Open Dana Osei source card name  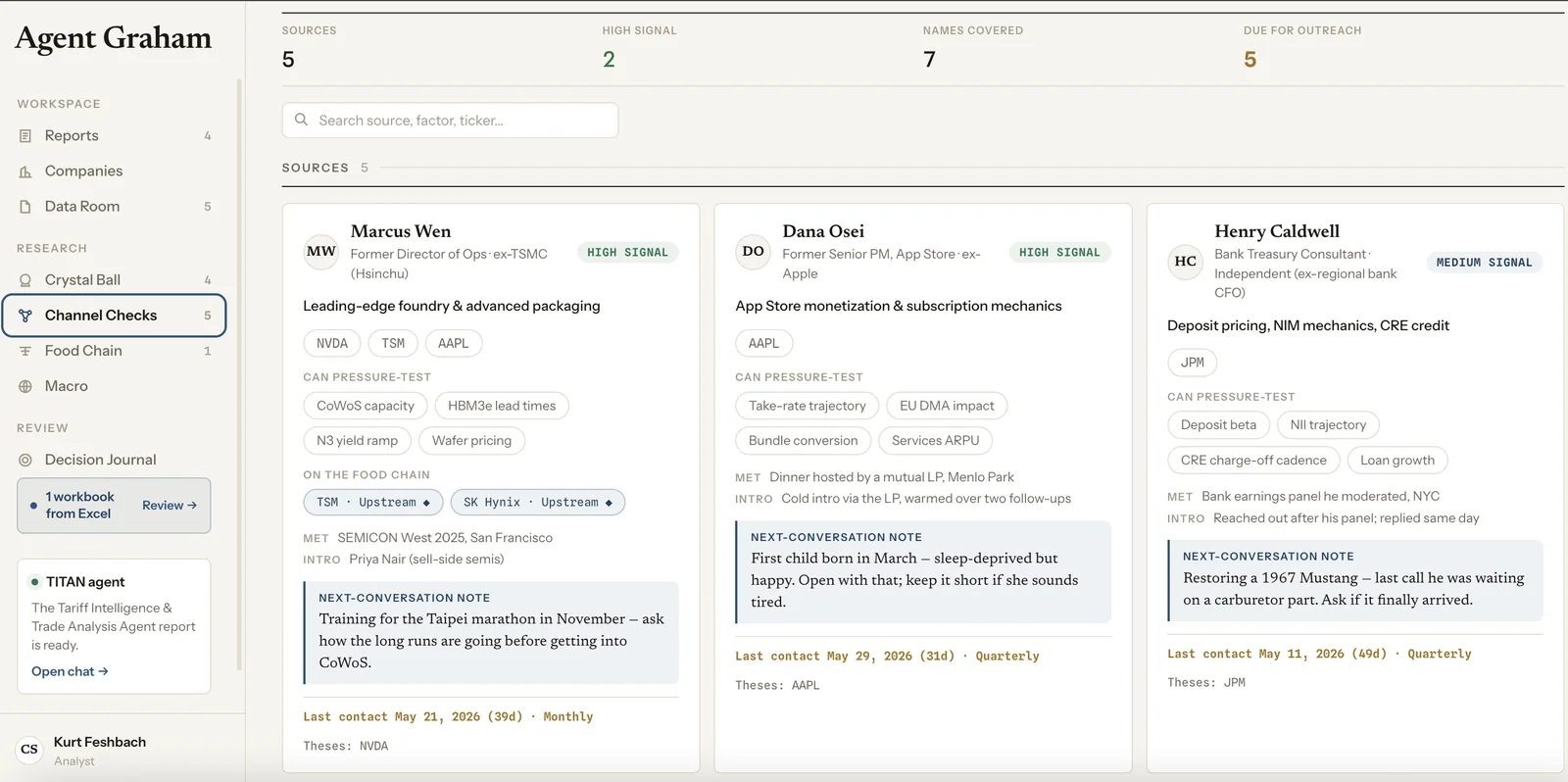(x=823, y=231)
